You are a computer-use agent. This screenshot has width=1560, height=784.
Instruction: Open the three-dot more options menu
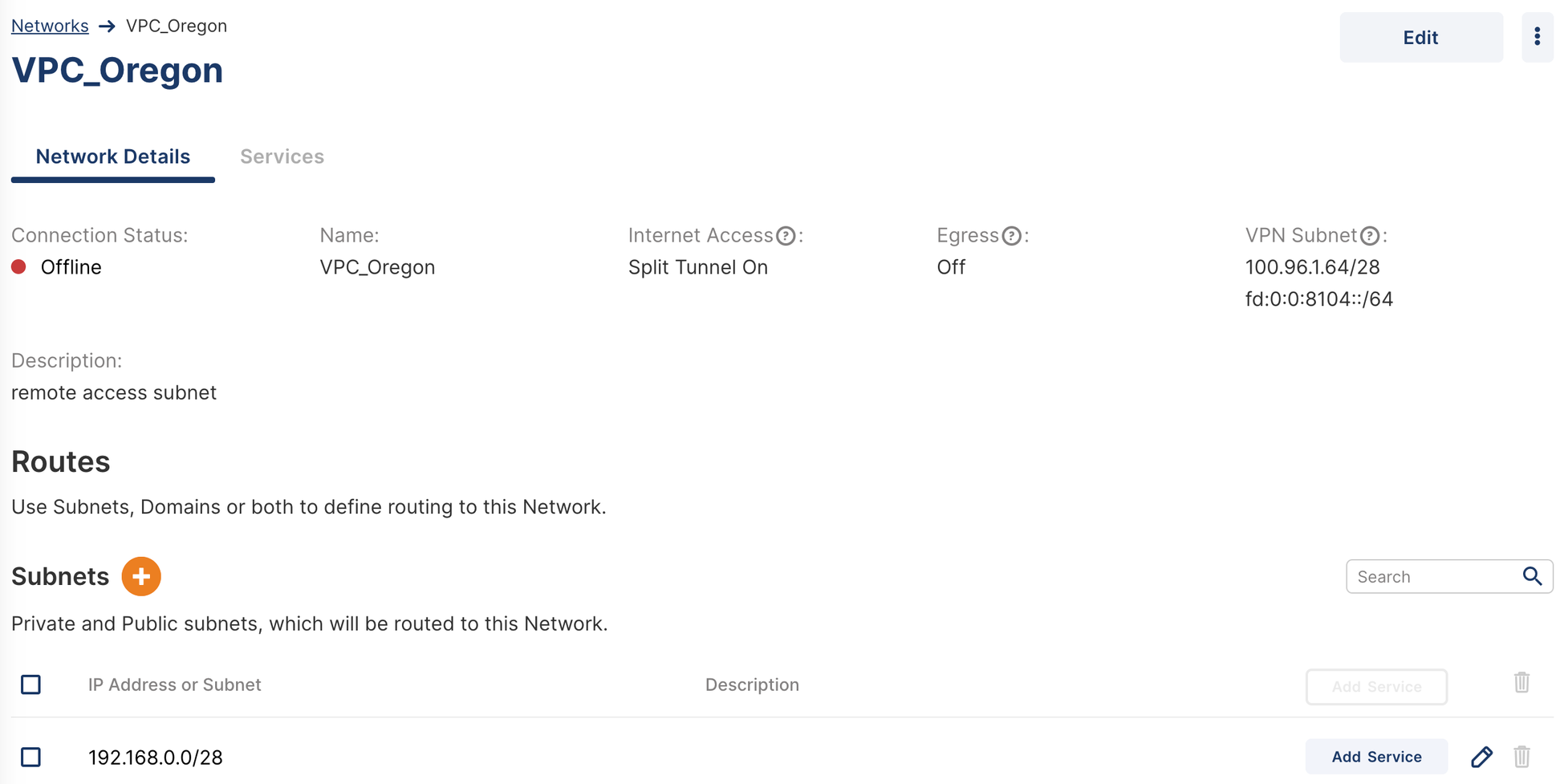pyautogui.click(x=1537, y=37)
